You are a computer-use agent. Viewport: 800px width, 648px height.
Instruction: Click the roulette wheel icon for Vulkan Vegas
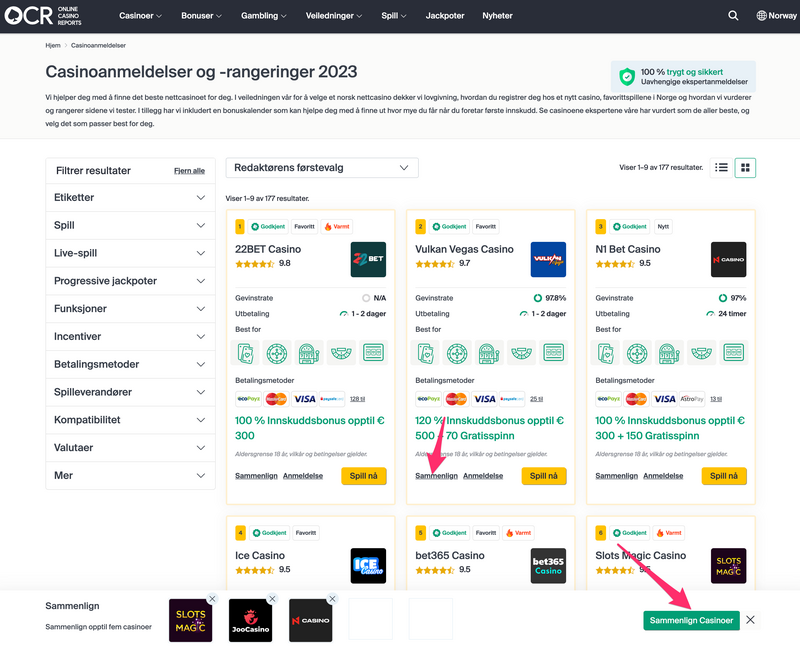pyautogui.click(x=455, y=352)
